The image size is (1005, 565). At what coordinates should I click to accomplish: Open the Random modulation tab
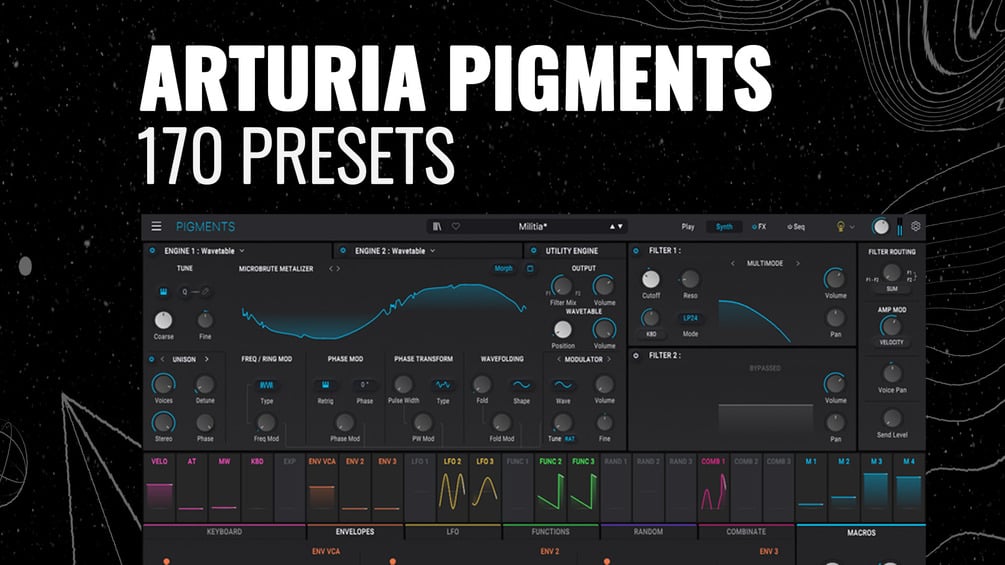pos(648,532)
